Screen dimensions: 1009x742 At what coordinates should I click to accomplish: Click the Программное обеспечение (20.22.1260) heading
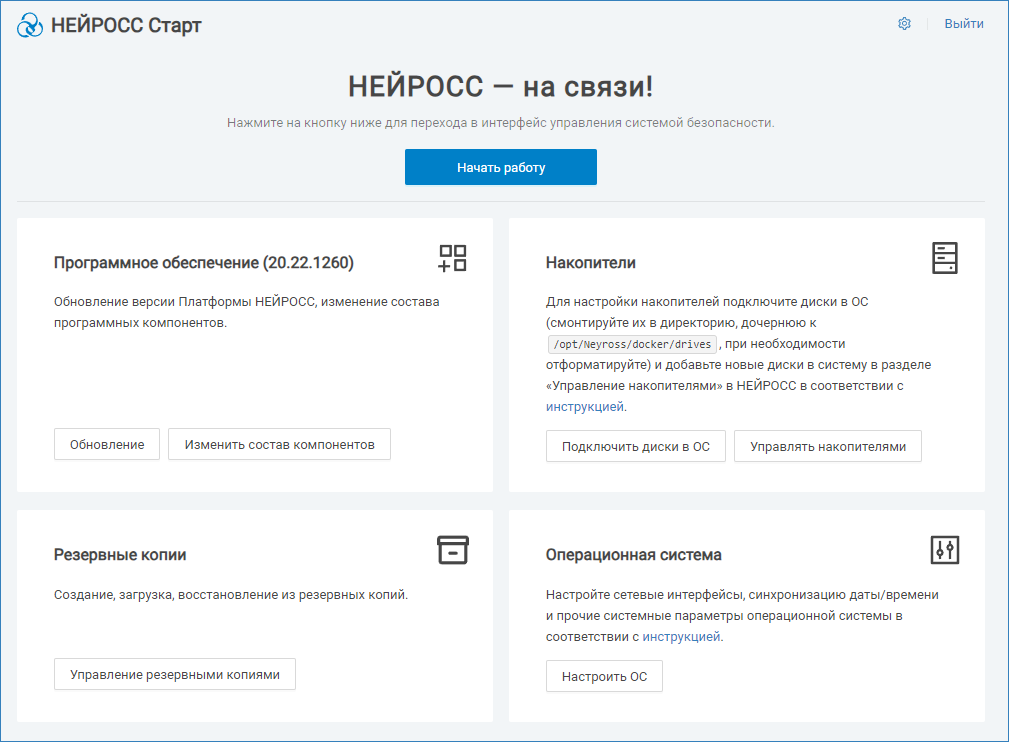point(203,263)
